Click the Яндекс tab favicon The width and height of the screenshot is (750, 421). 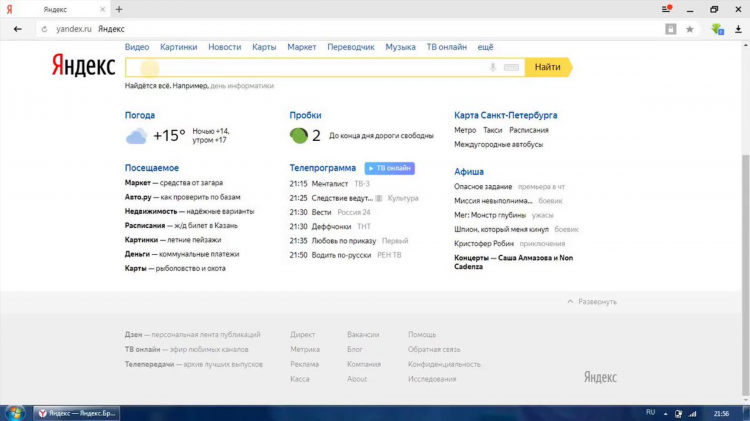[9, 9]
